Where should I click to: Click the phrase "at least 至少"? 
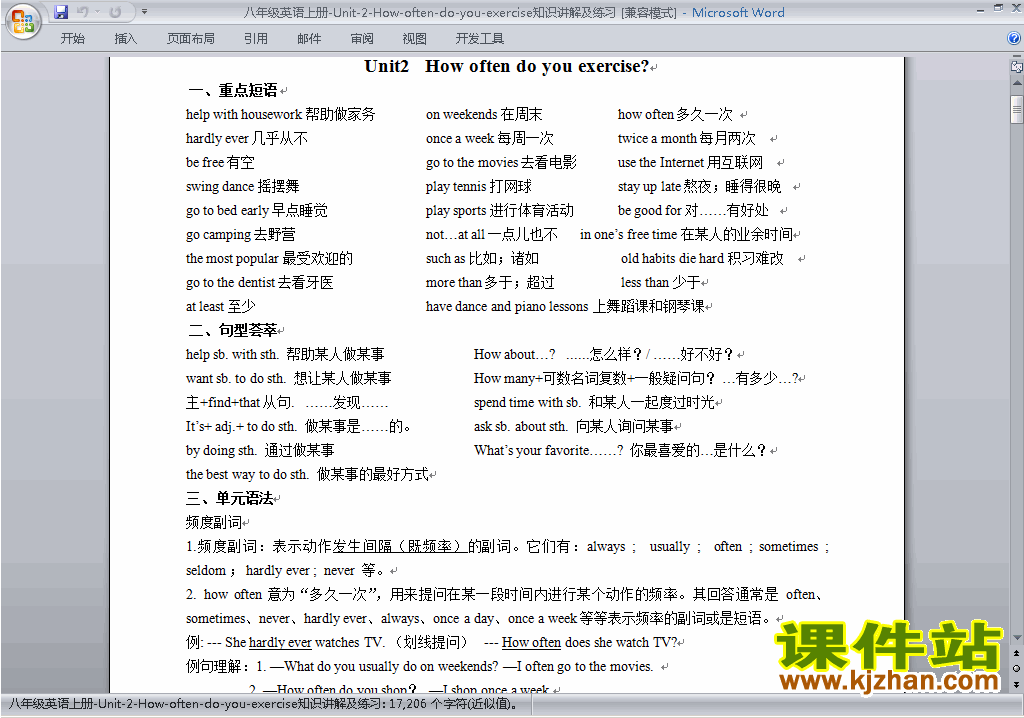pyautogui.click(x=220, y=306)
